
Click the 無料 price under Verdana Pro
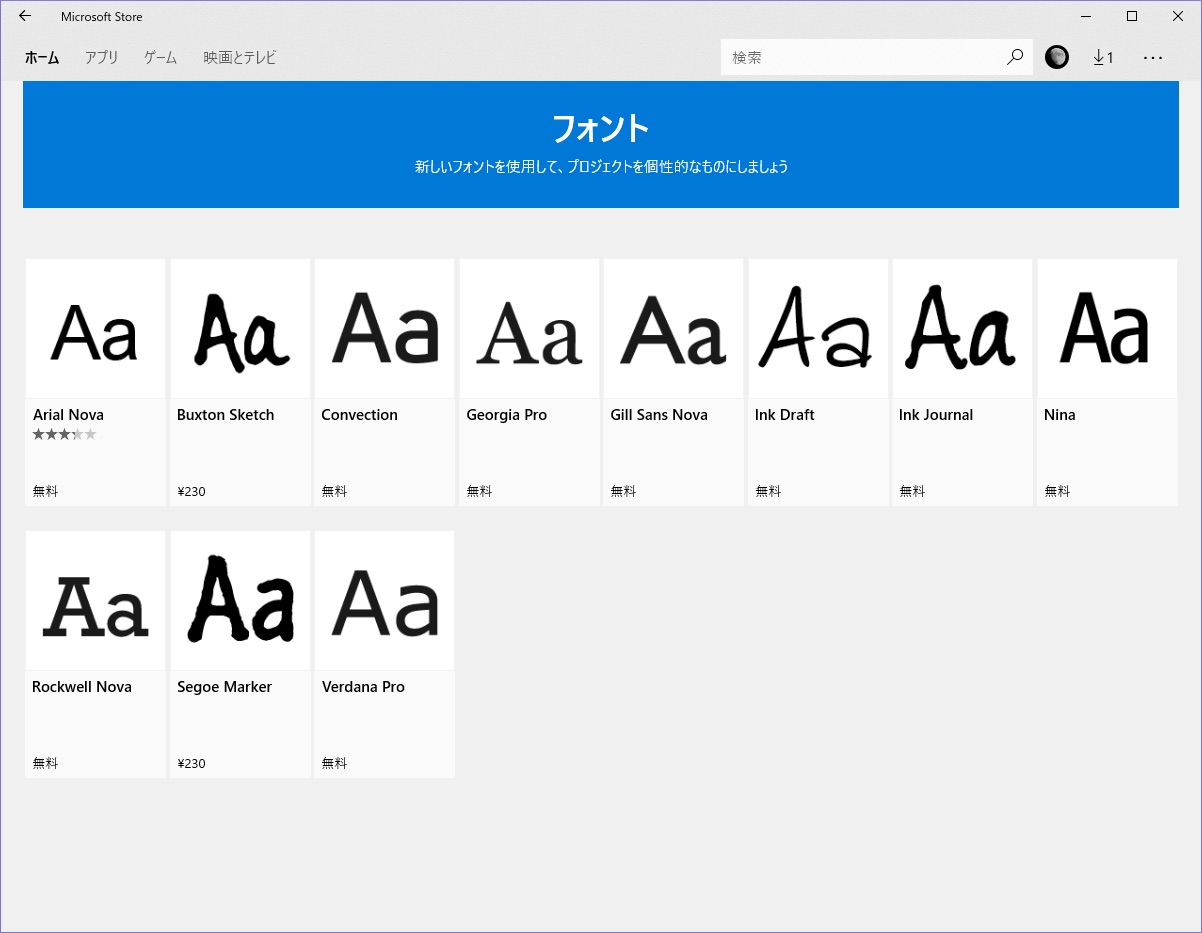(334, 763)
